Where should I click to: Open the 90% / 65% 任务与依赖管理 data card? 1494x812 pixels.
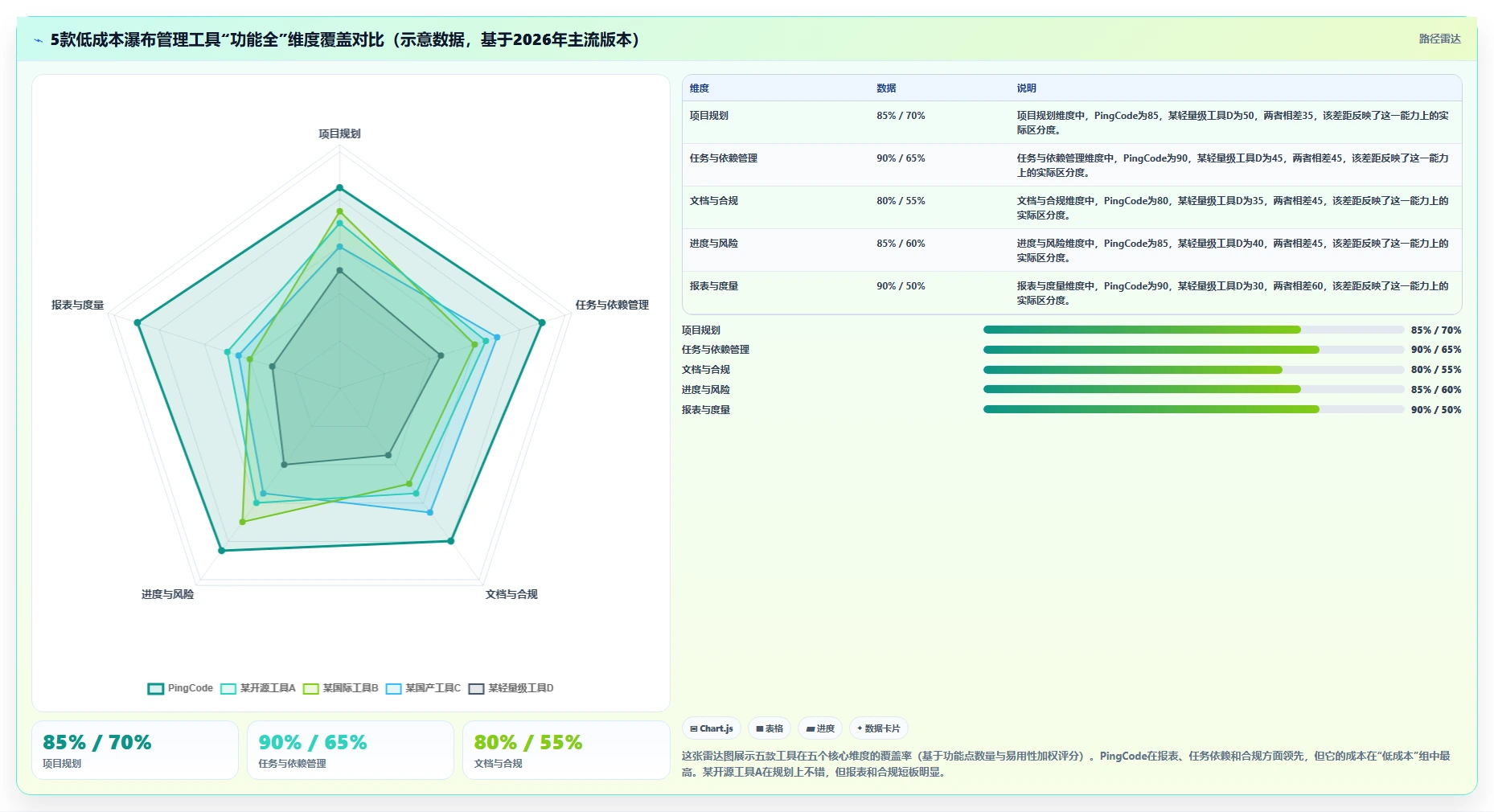351,750
